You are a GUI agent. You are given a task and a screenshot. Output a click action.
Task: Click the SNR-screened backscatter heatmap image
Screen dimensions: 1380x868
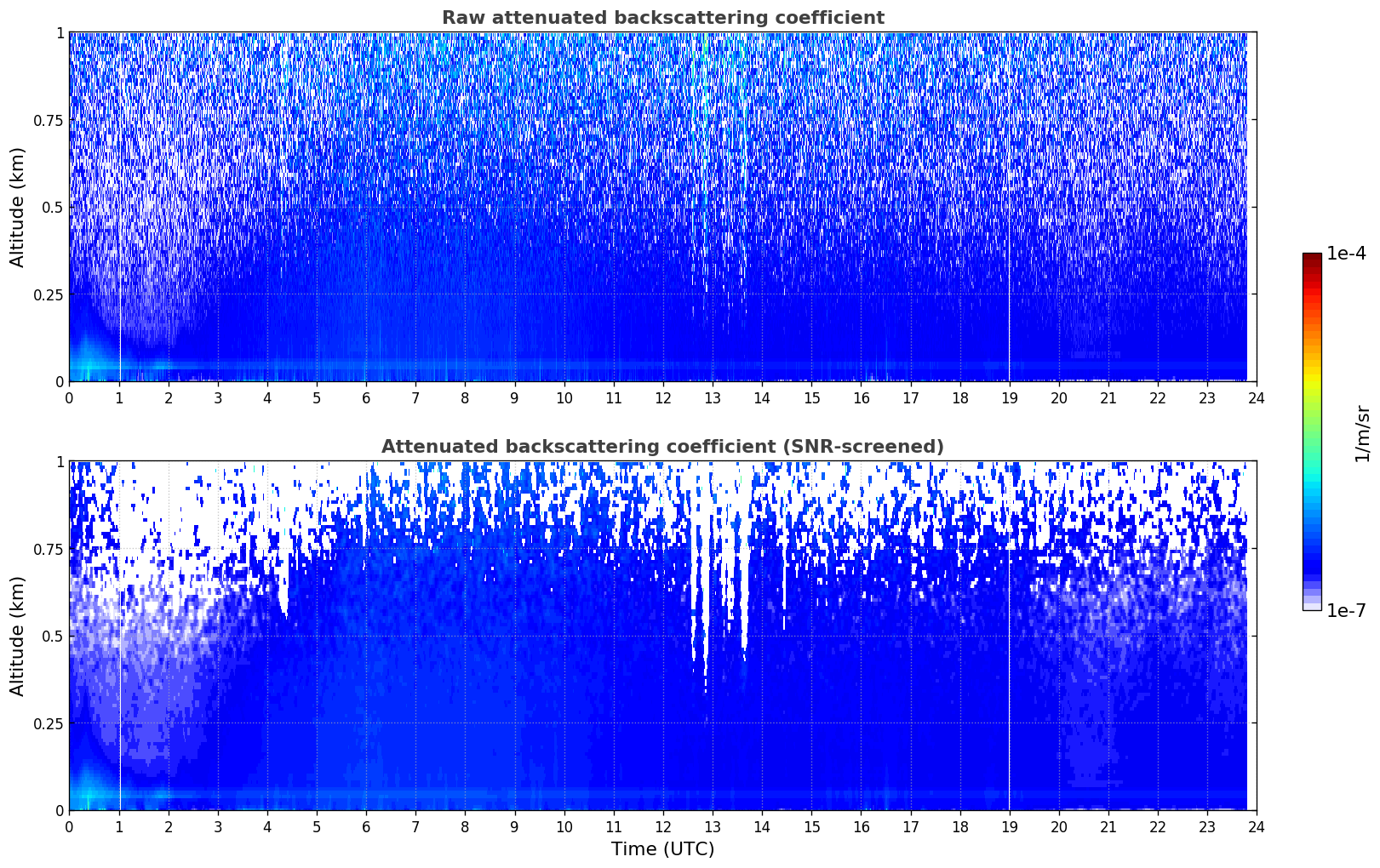tap(662, 636)
